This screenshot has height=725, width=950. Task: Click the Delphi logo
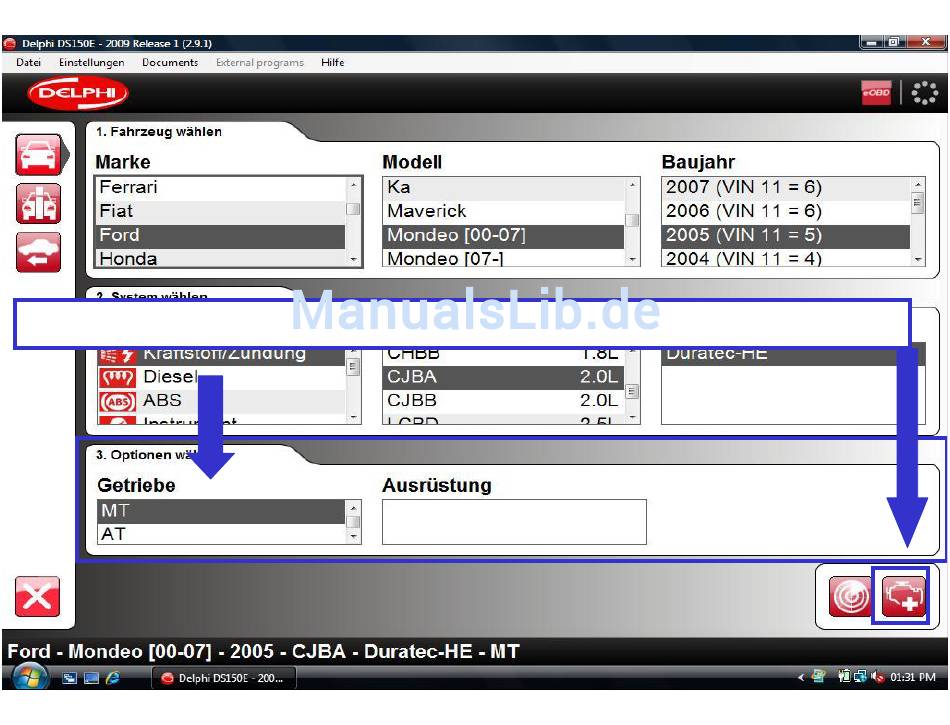78,93
